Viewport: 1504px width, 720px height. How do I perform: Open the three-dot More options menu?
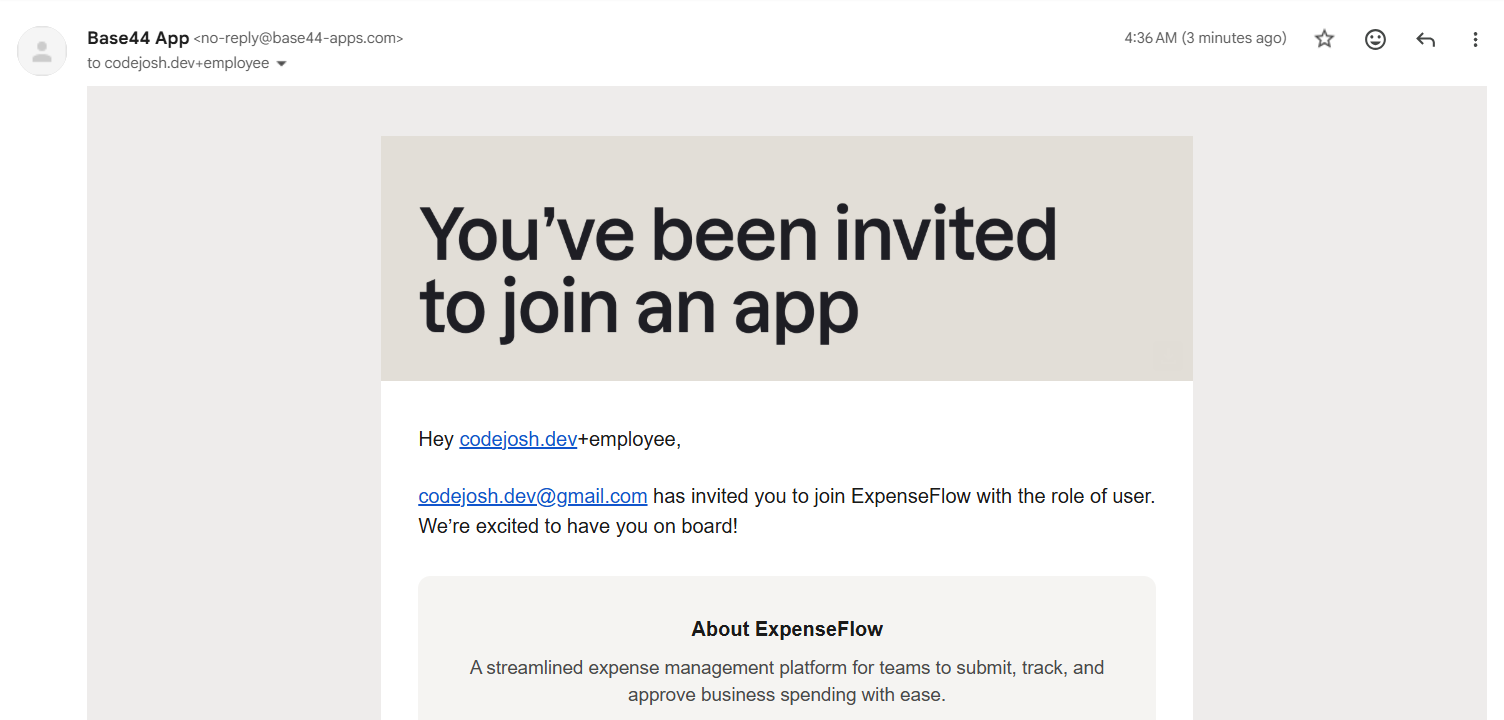pyautogui.click(x=1475, y=39)
